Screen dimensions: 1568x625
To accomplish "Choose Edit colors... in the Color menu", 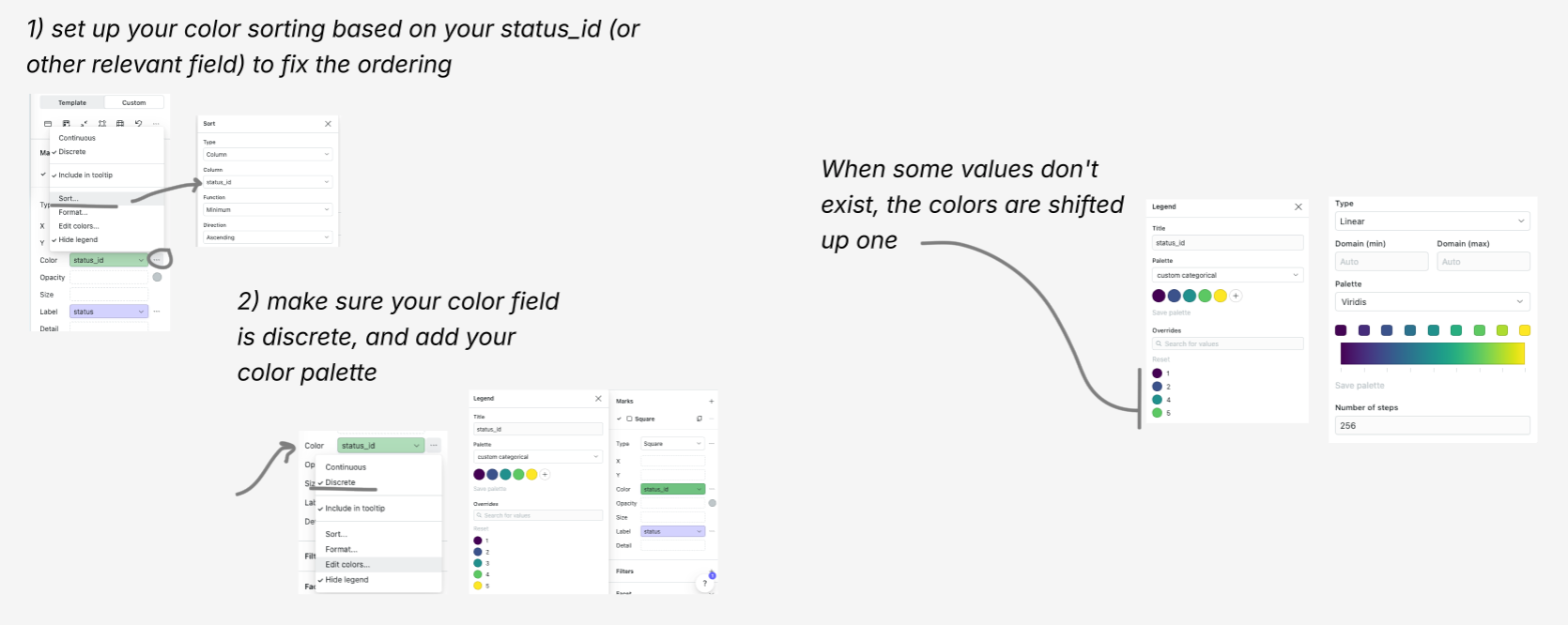I will point(347,565).
